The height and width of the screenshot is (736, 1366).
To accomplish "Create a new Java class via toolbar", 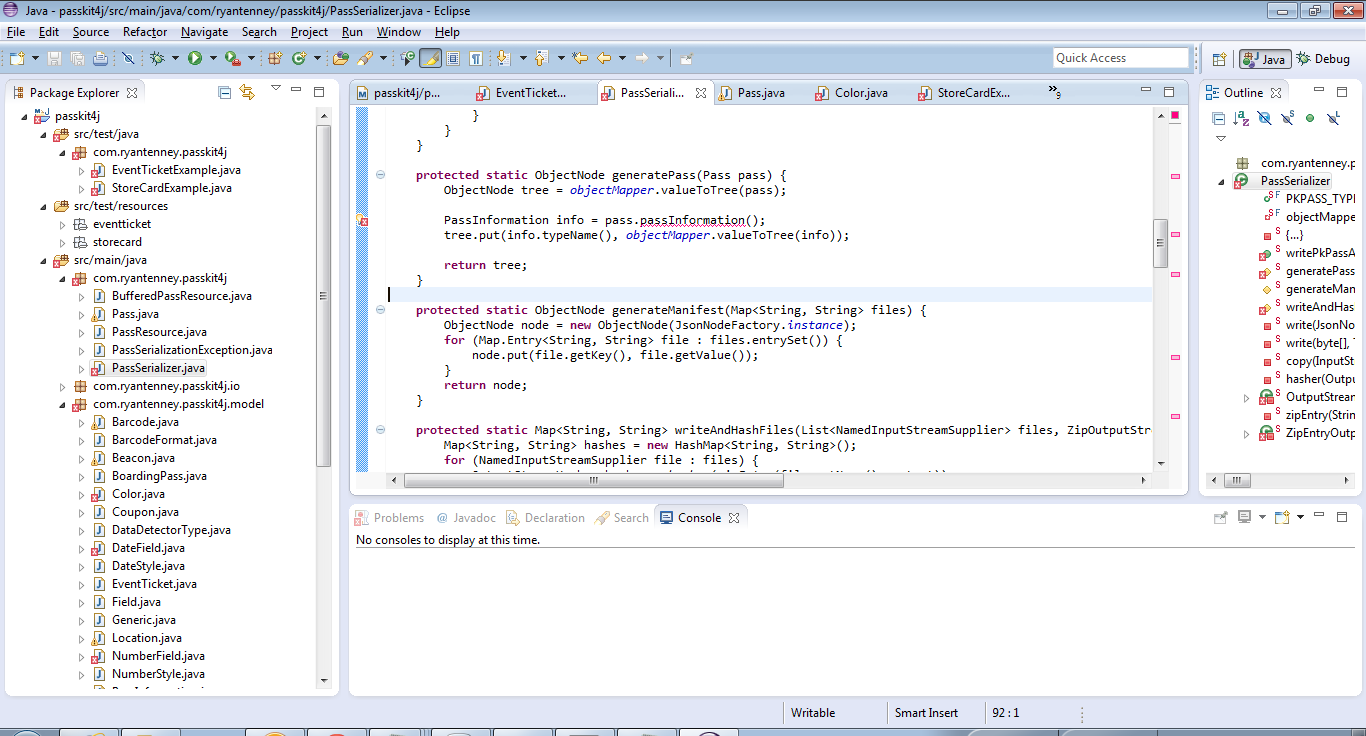I will click(298, 58).
